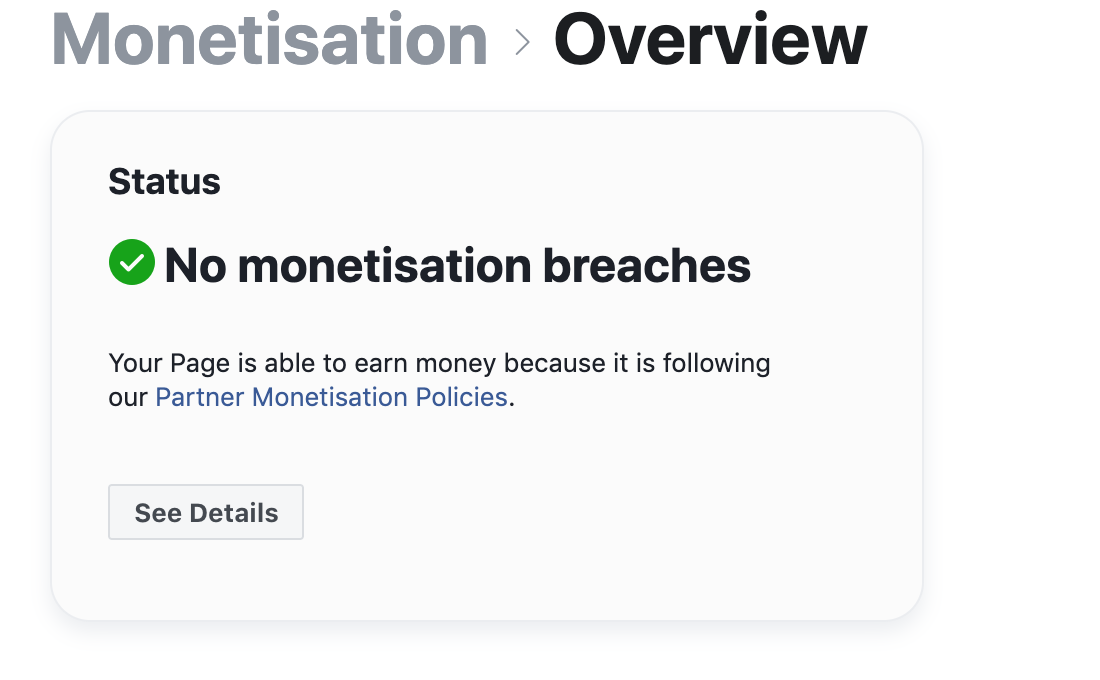Click the sentence ending with is following
The height and width of the screenshot is (680, 1100).
[439, 364]
